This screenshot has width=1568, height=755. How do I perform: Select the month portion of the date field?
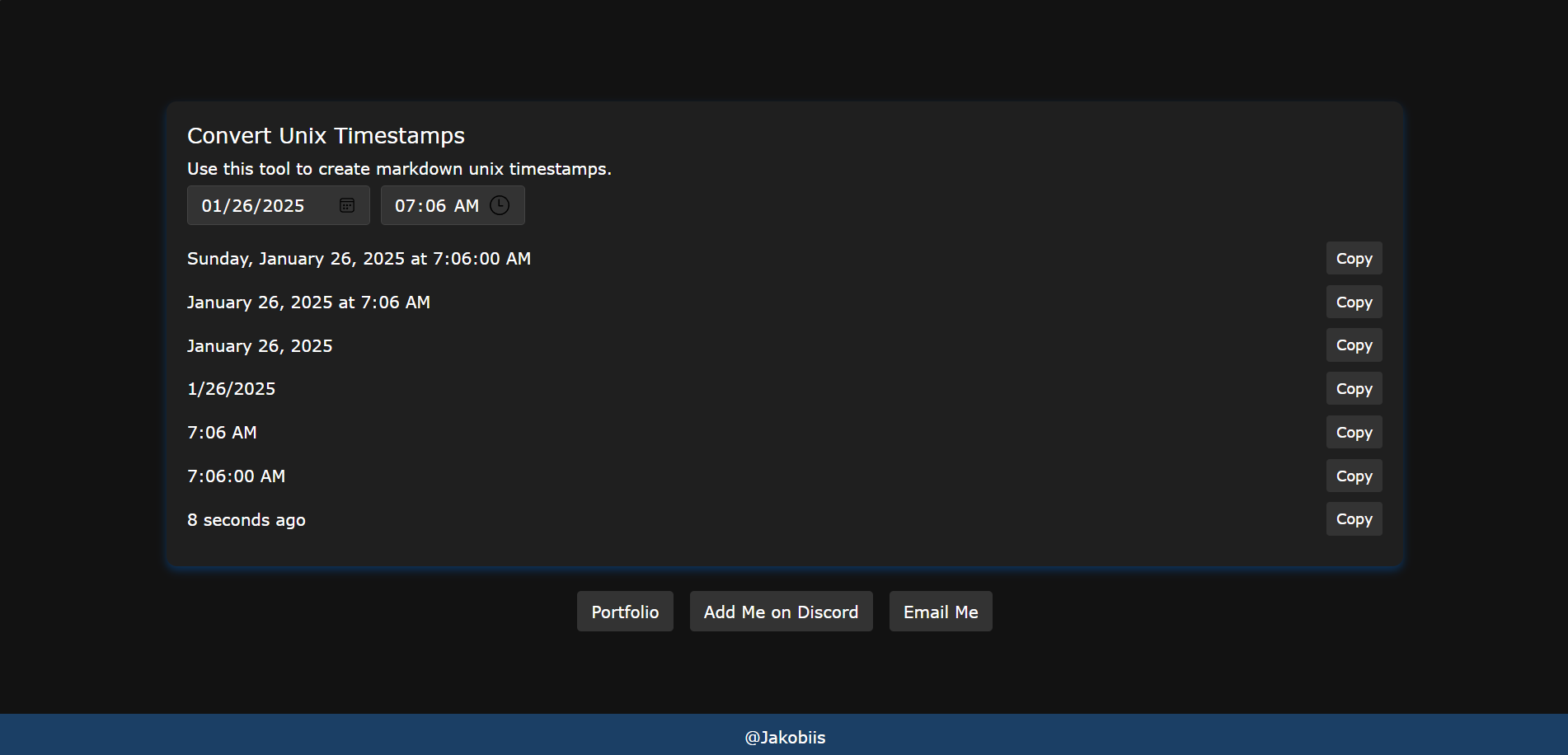point(212,206)
